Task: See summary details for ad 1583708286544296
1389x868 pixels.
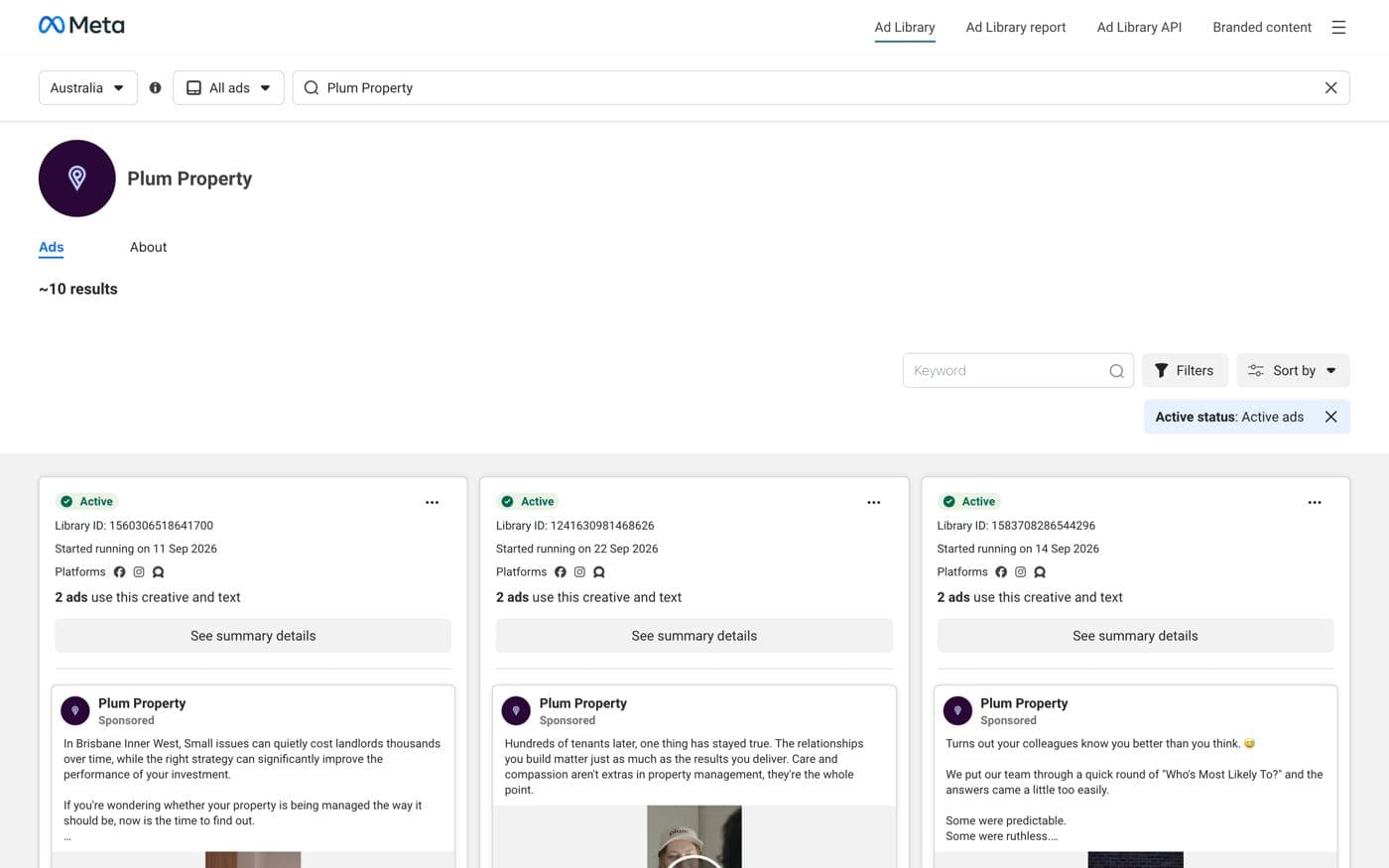Action: click(x=1135, y=636)
